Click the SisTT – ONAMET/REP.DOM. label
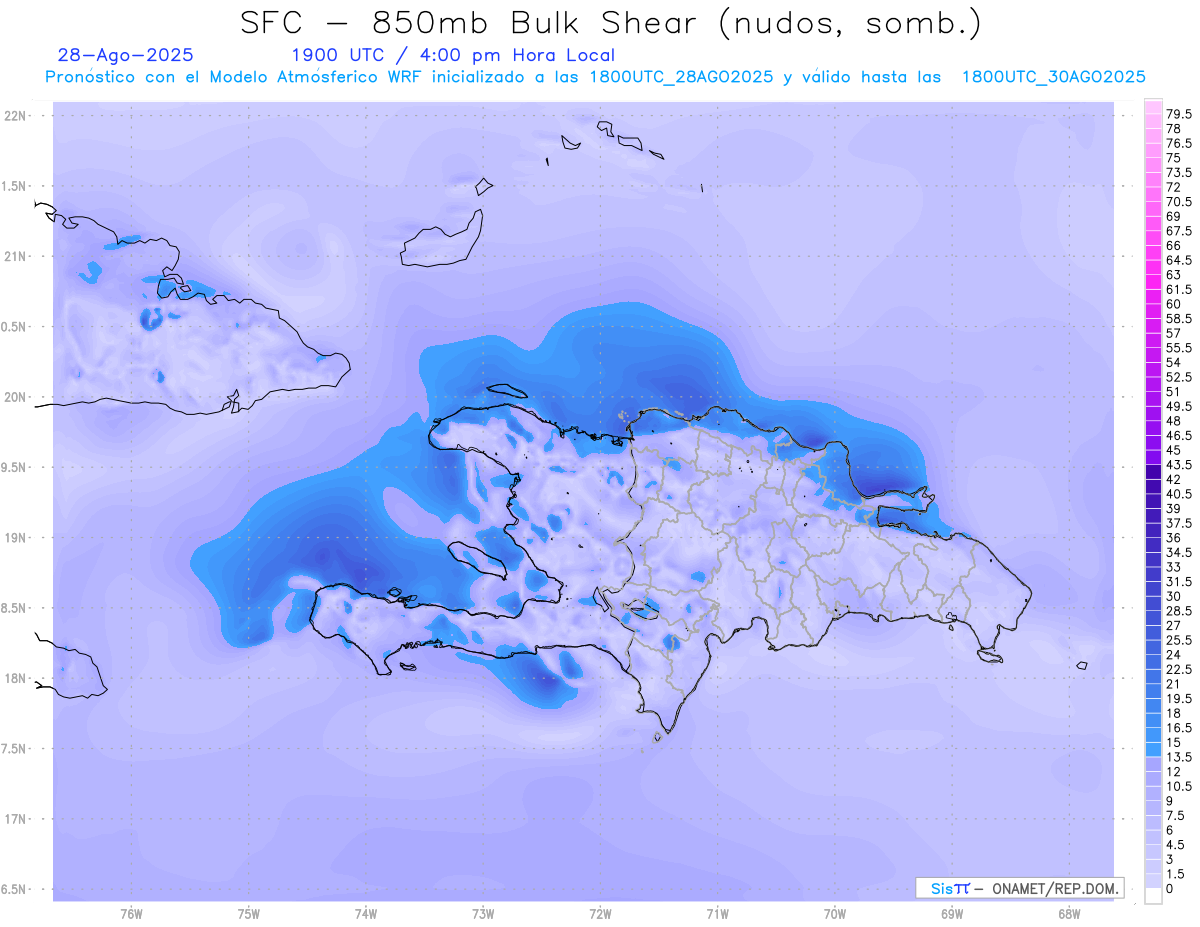This screenshot has height=927, width=1200. click(1020, 888)
